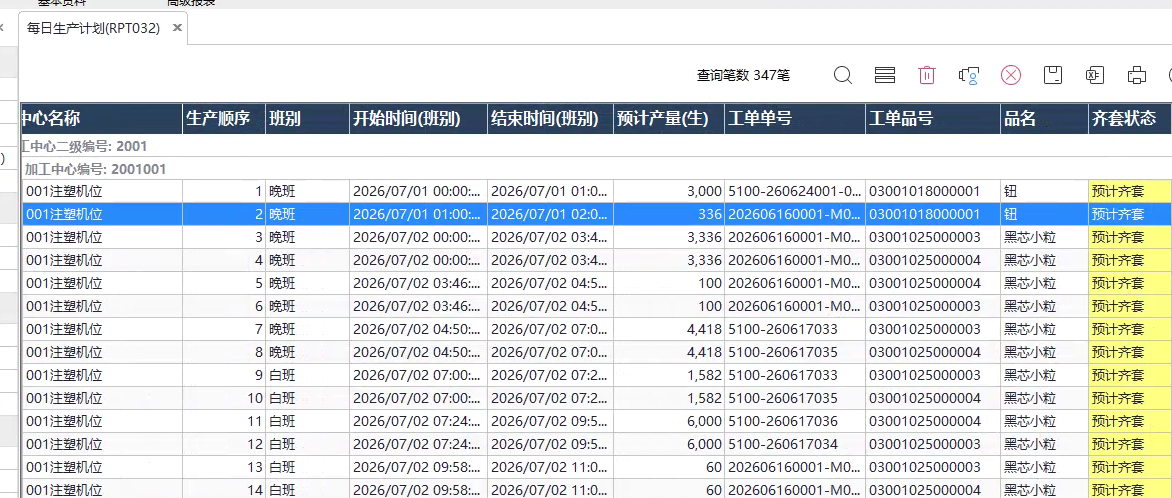This screenshot has height=498, width=1172.
Task: Click item number 03001025000004 in sequence 4 row
Action: (x=933, y=260)
